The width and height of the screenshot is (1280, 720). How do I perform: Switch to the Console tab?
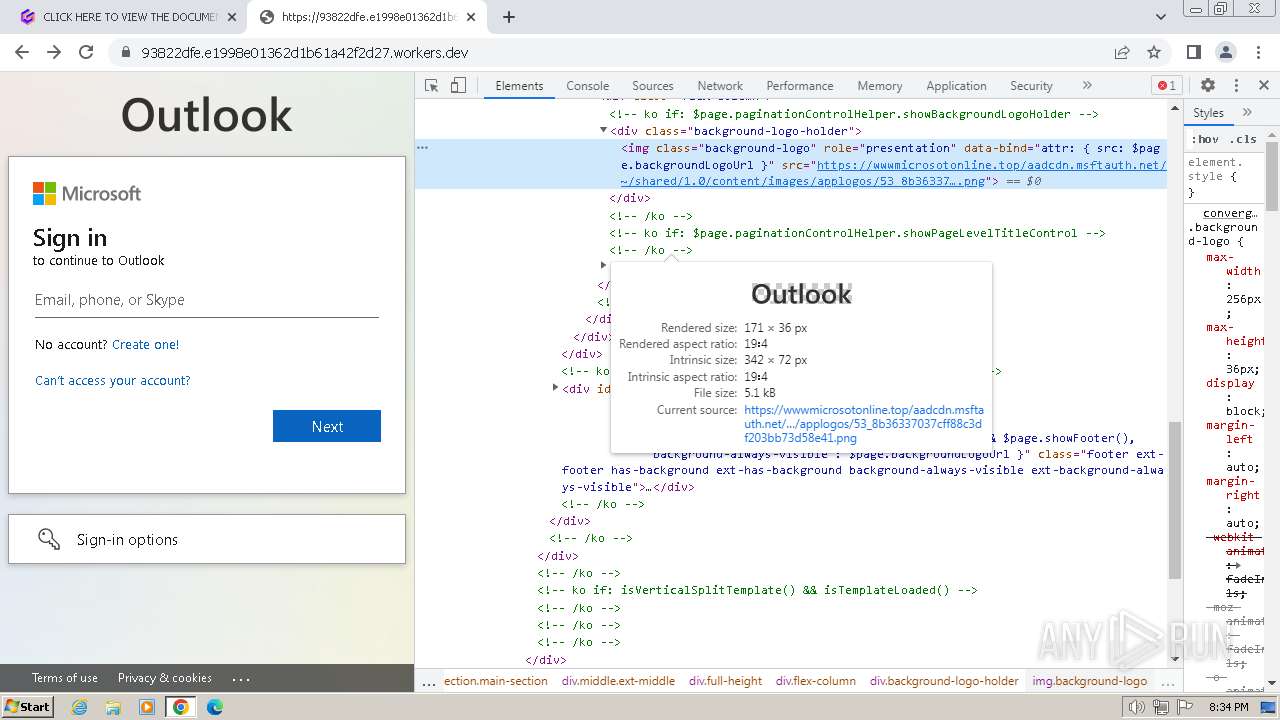point(587,86)
